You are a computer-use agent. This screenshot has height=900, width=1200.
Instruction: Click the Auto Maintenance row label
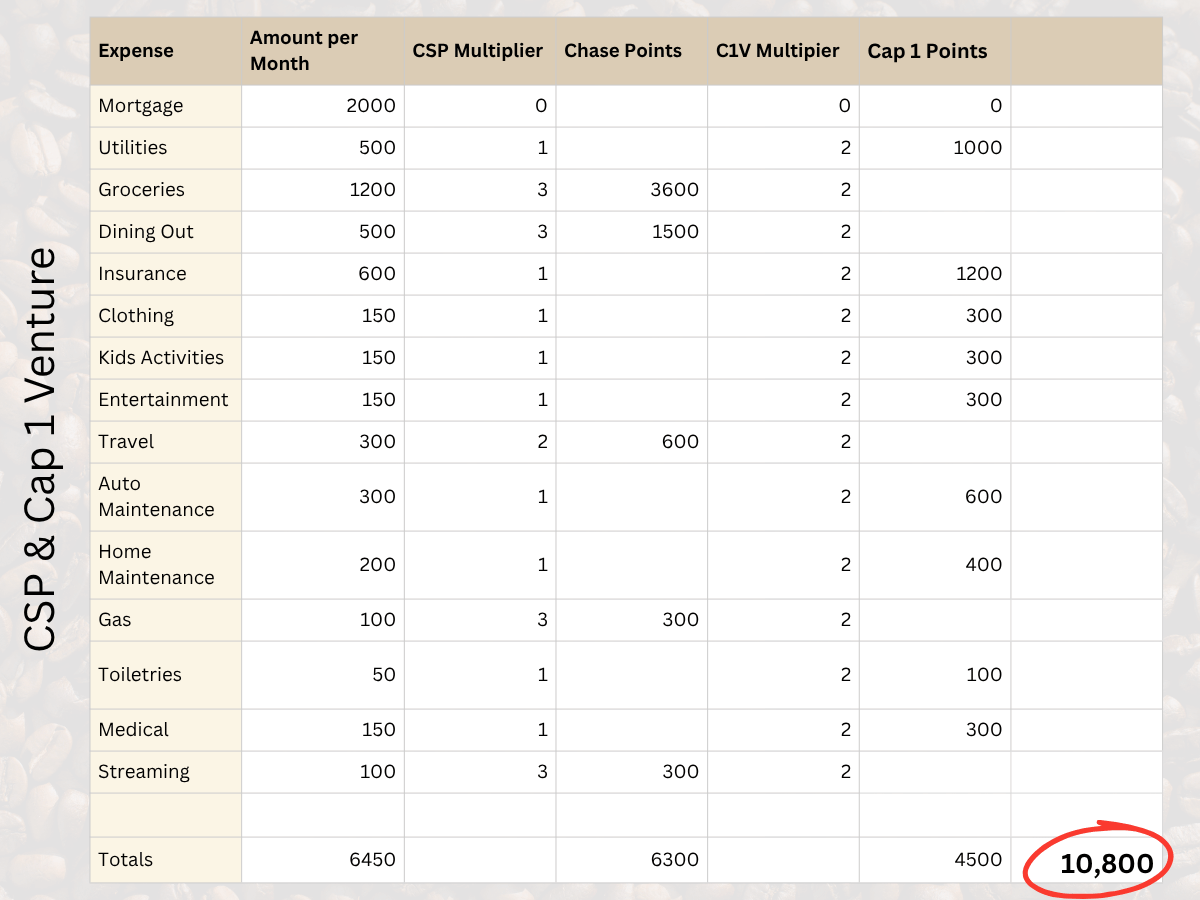156,497
